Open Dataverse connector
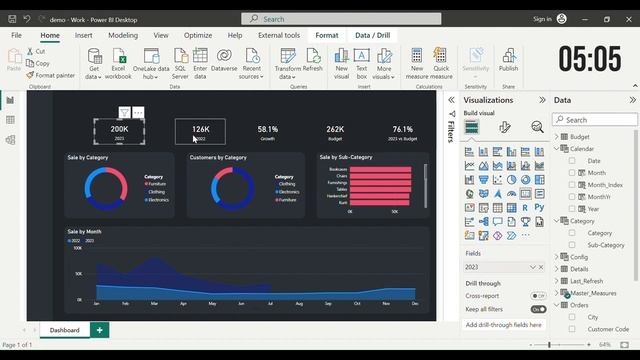Image resolution: width=640 pixels, height=360 pixels. click(224, 60)
